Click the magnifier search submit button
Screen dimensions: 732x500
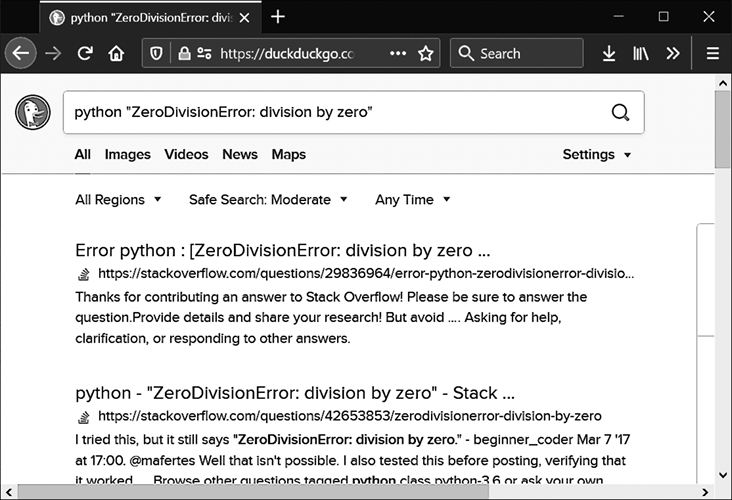(621, 113)
